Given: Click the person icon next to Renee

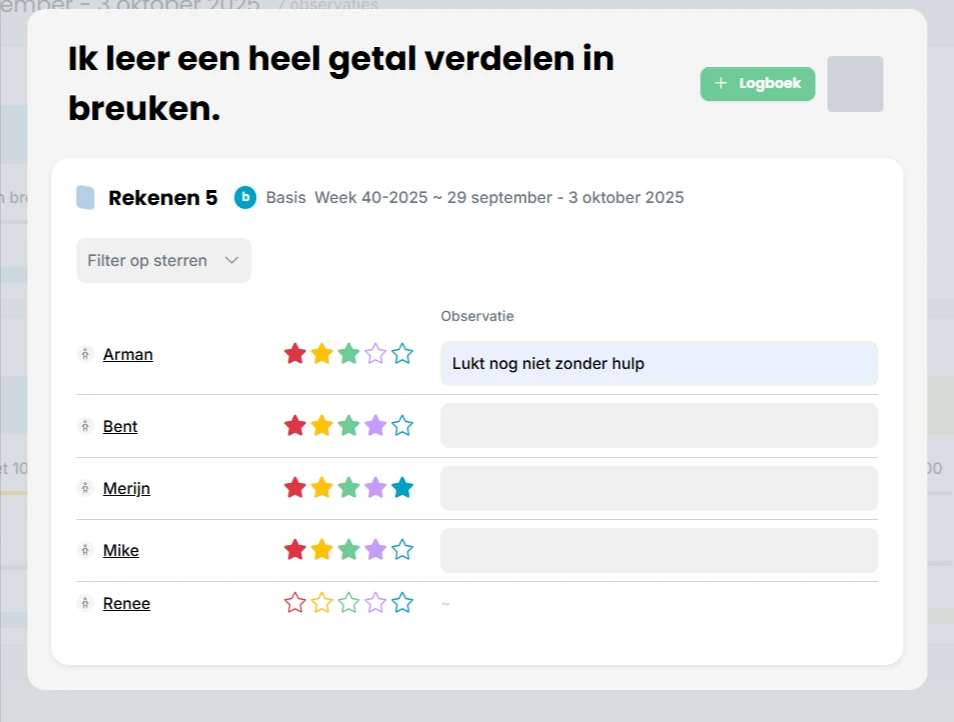Looking at the screenshot, I should pyautogui.click(x=85, y=603).
